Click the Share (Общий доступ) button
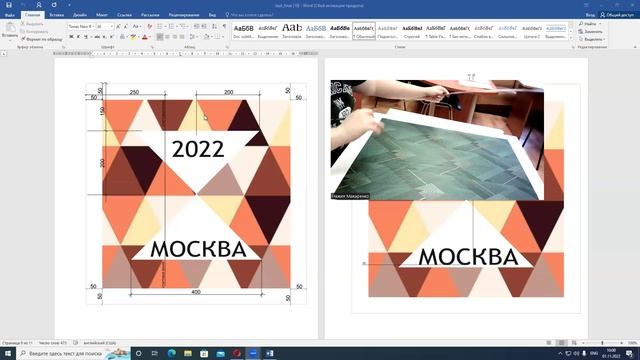Viewport: 640px width, 360px height. click(617, 15)
